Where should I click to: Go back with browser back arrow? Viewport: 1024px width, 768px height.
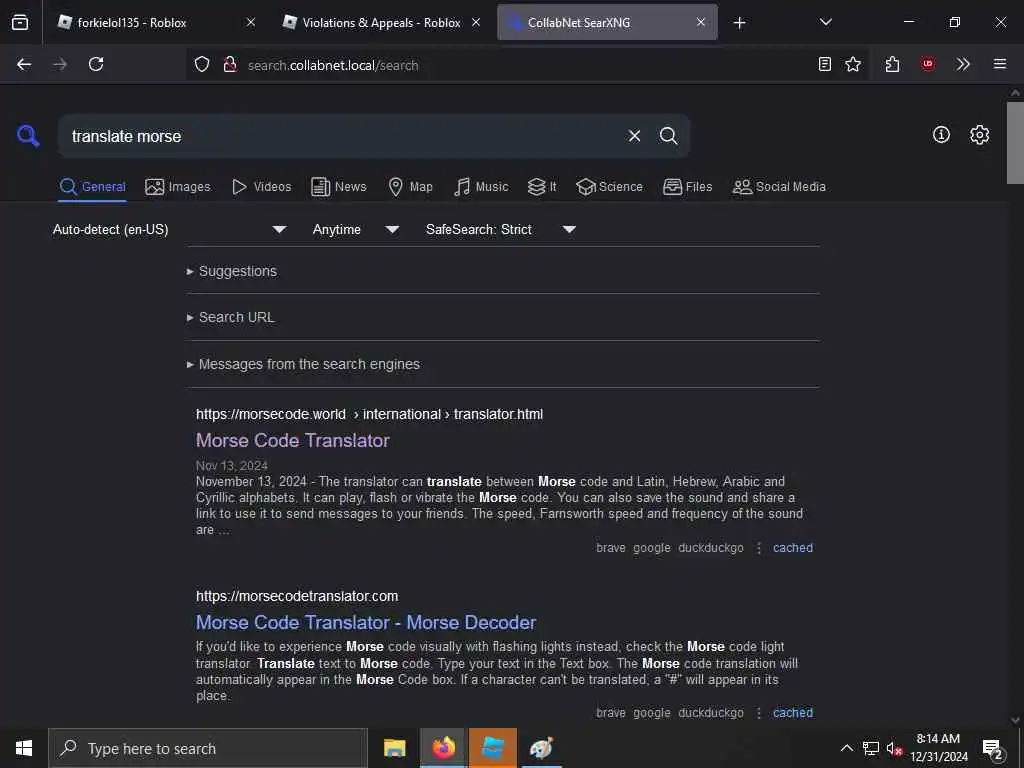[x=24, y=64]
